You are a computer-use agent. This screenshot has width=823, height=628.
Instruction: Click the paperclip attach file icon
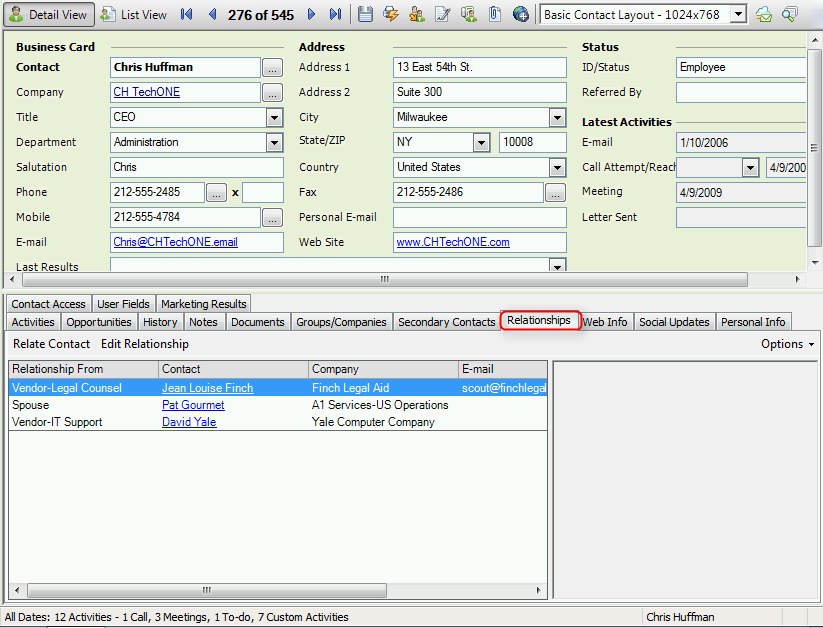tap(494, 14)
